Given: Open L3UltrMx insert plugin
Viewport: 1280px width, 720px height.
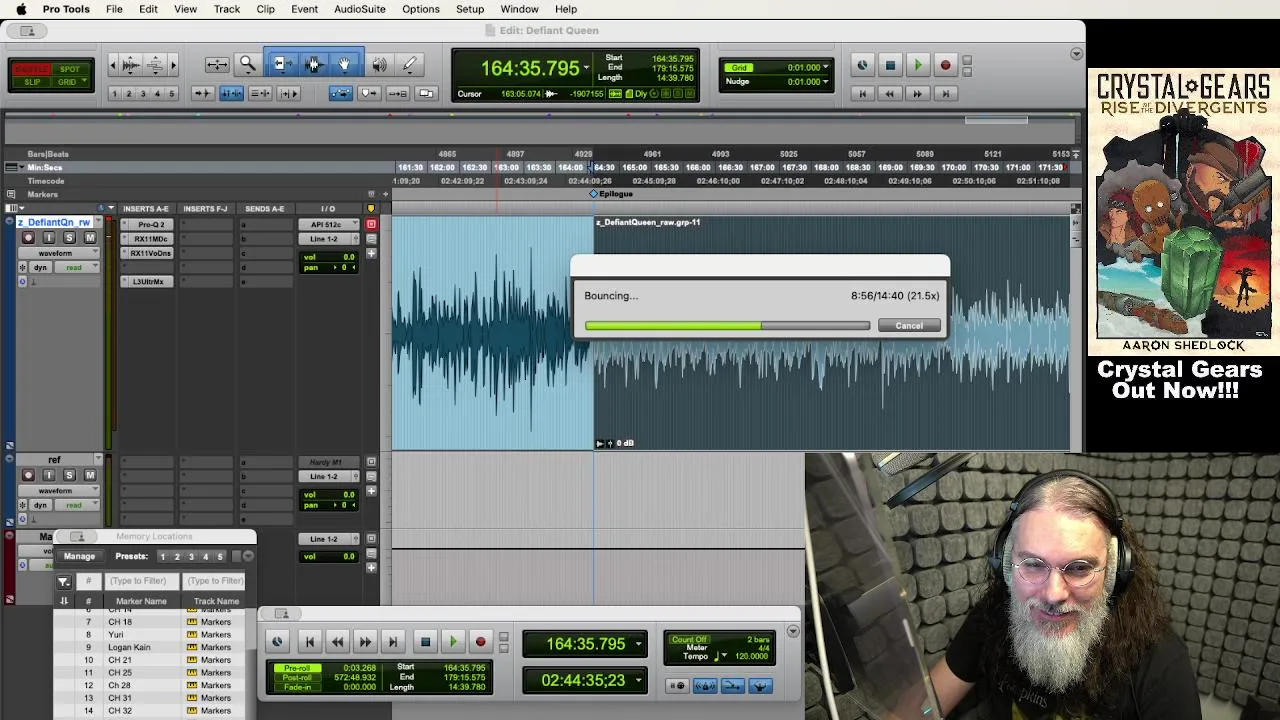Looking at the screenshot, I should click(x=148, y=282).
